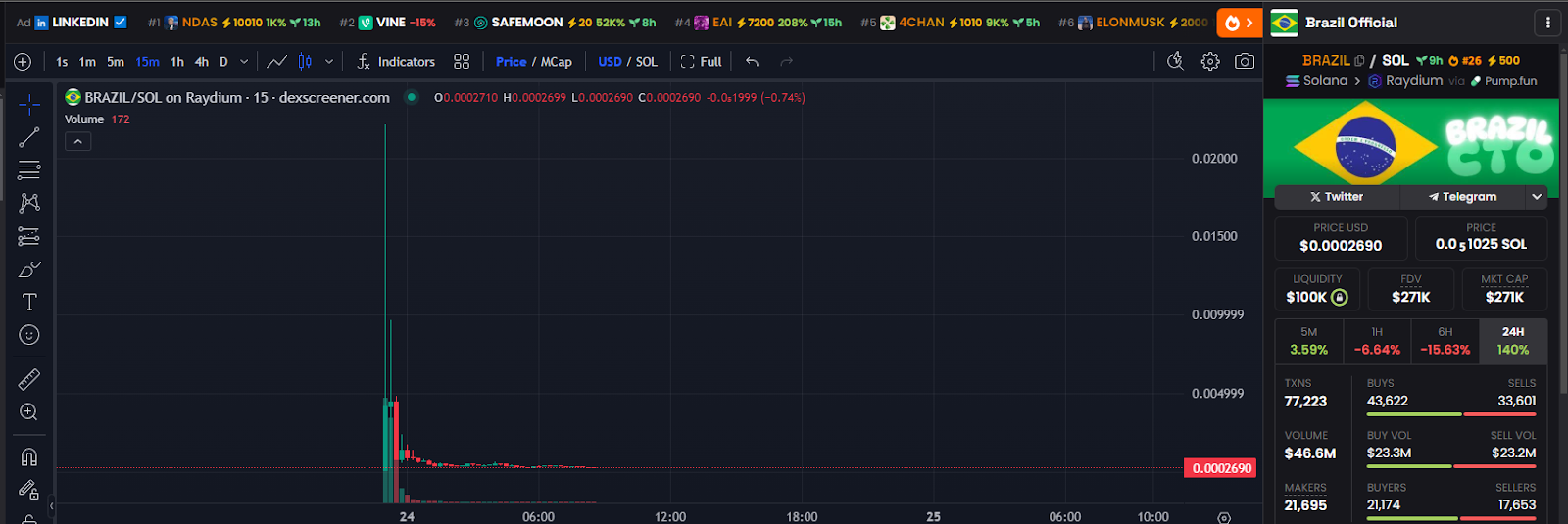
Task: Activate the ruler measure tool
Action: tap(29, 378)
